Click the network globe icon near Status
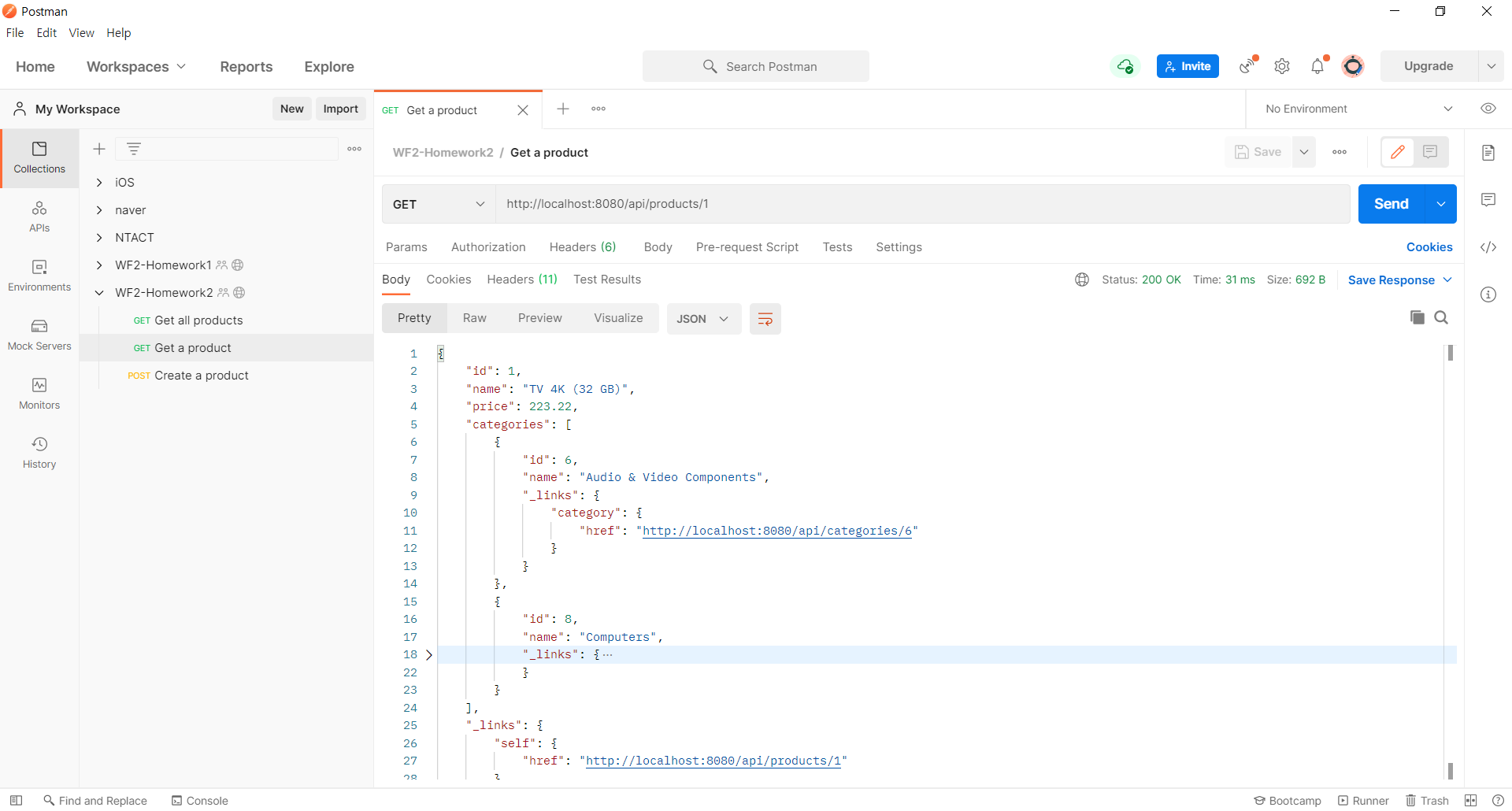Image resolution: width=1512 pixels, height=811 pixels. pos(1082,280)
